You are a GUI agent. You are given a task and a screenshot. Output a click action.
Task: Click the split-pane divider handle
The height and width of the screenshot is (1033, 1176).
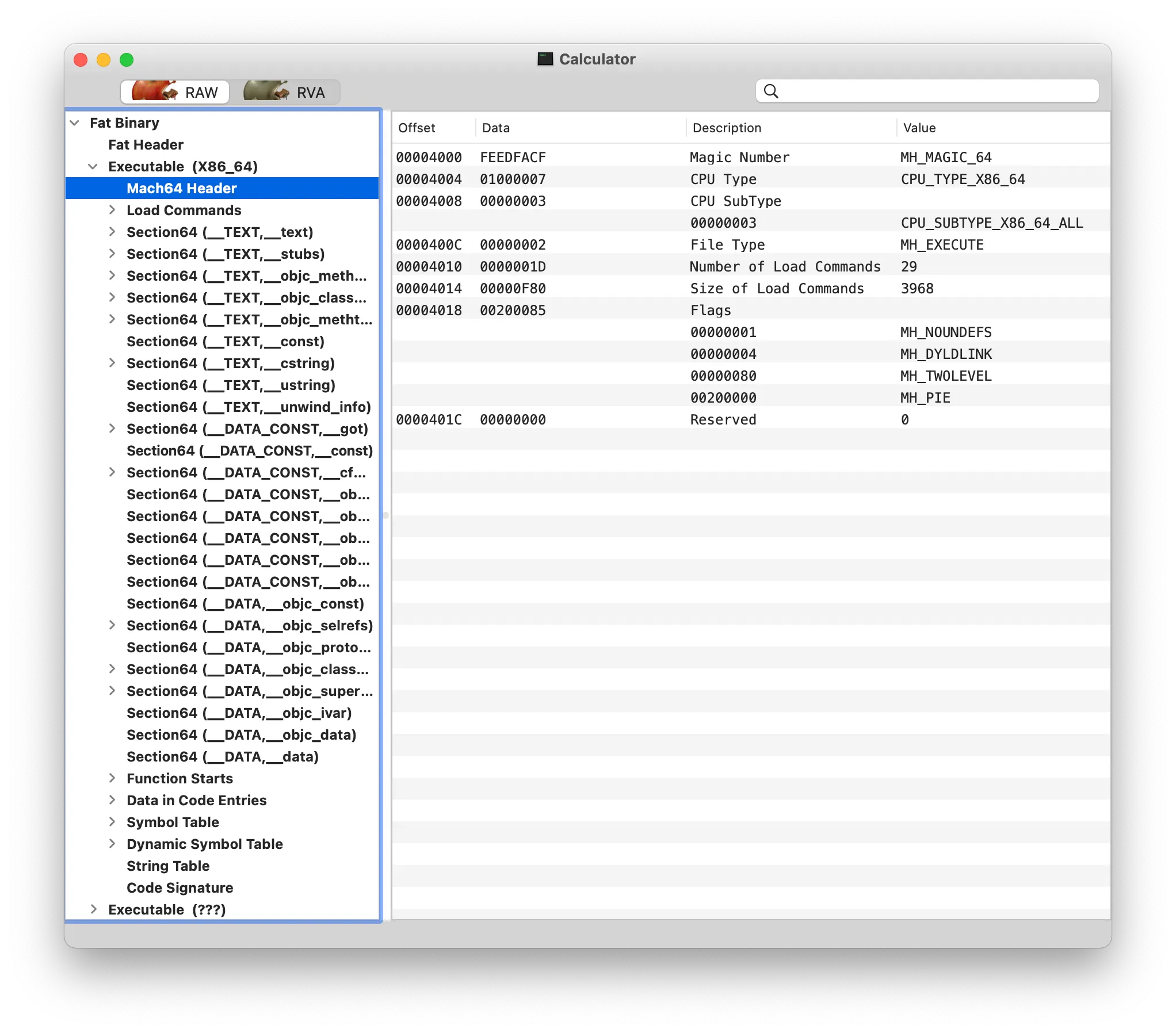click(x=385, y=515)
